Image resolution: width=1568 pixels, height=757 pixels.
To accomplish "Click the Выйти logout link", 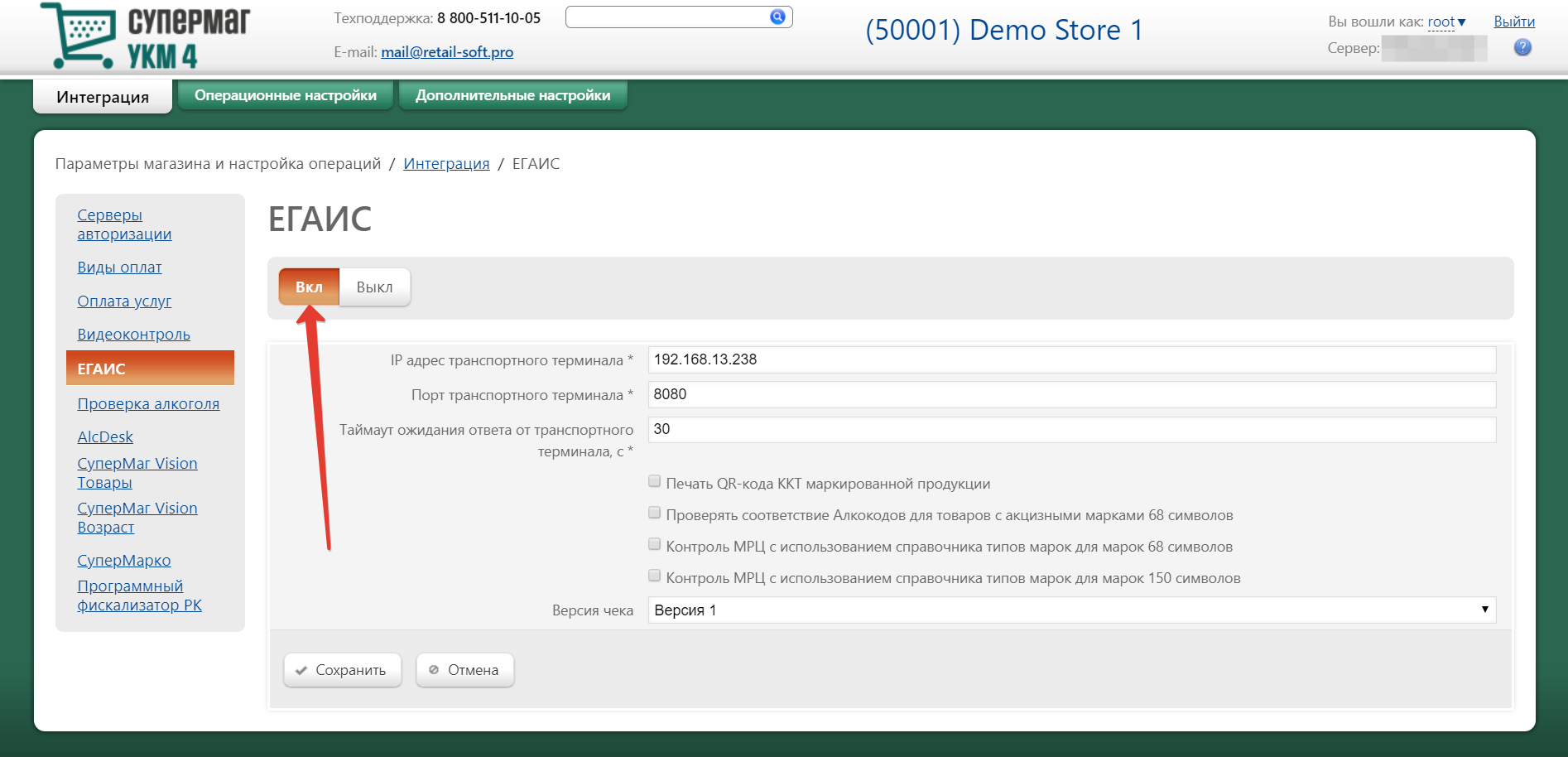I will tap(1513, 22).
